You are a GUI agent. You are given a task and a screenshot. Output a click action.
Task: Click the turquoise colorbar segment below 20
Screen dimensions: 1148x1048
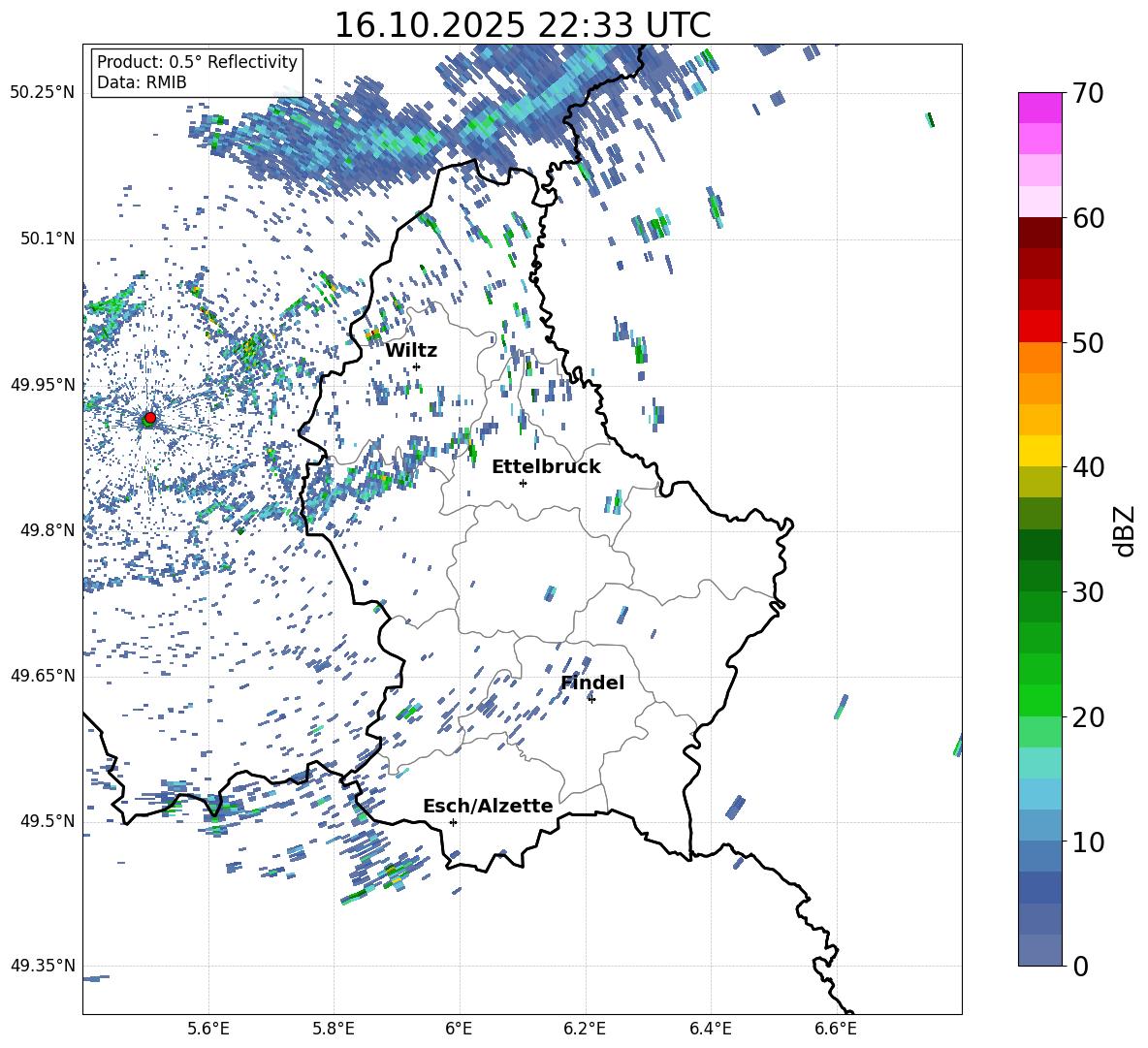point(1039,763)
